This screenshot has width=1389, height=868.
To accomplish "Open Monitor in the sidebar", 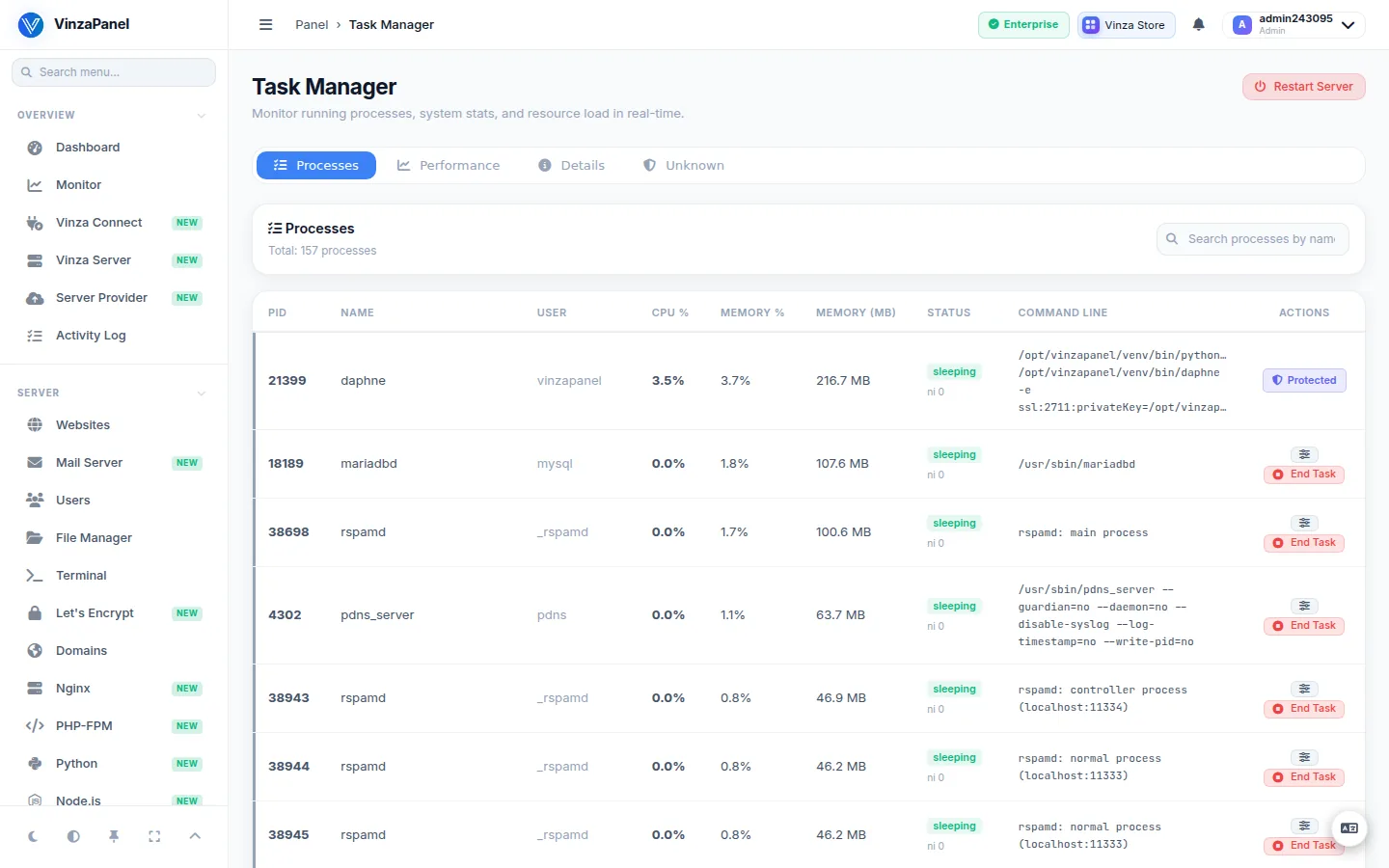I will coord(114,185).
